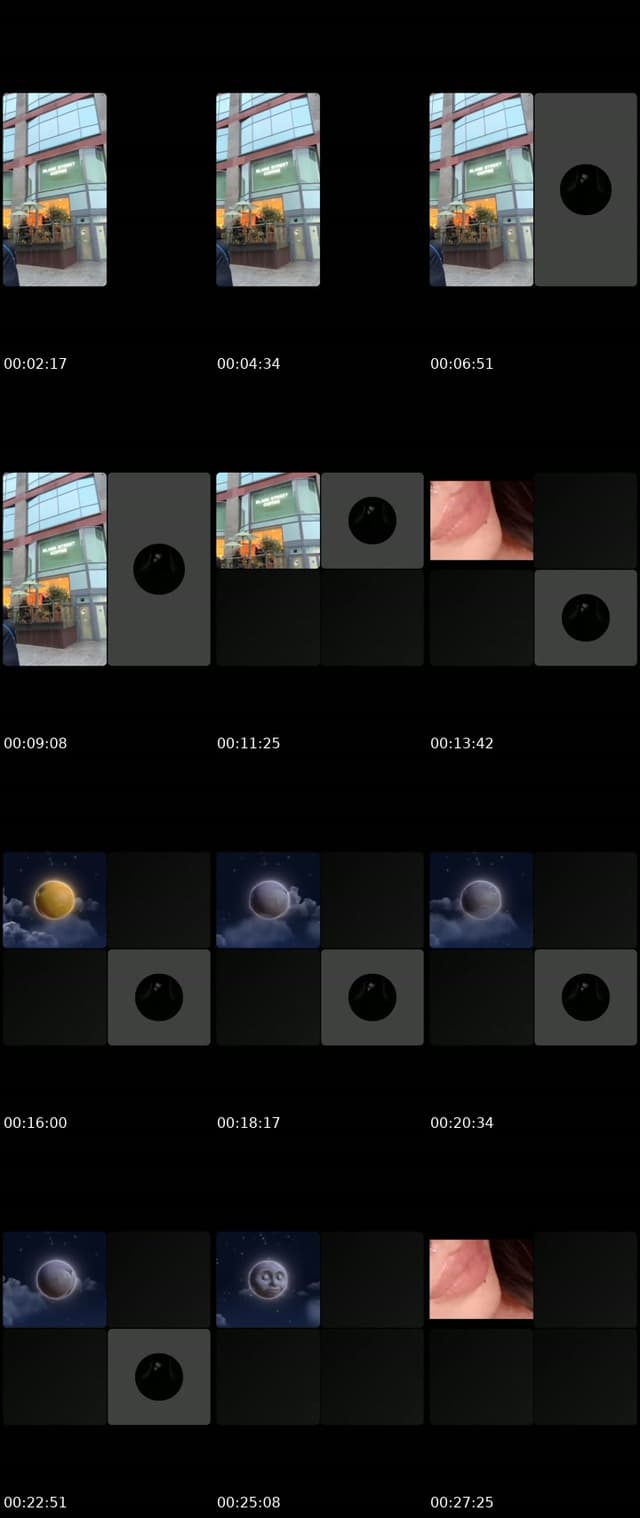Click the timestamp 00:18:17

coord(248,1123)
